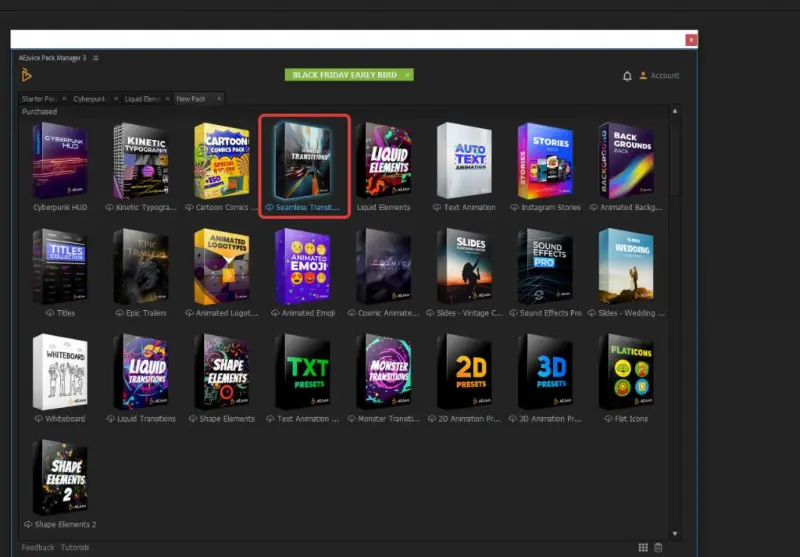Click download icon beside Whiteboard label
The height and width of the screenshot is (557, 800).
click(x=38, y=419)
